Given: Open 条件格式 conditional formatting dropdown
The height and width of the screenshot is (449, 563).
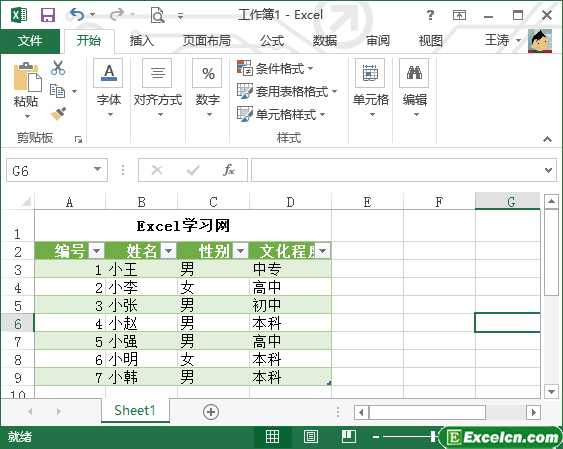Looking at the screenshot, I should click(x=275, y=68).
